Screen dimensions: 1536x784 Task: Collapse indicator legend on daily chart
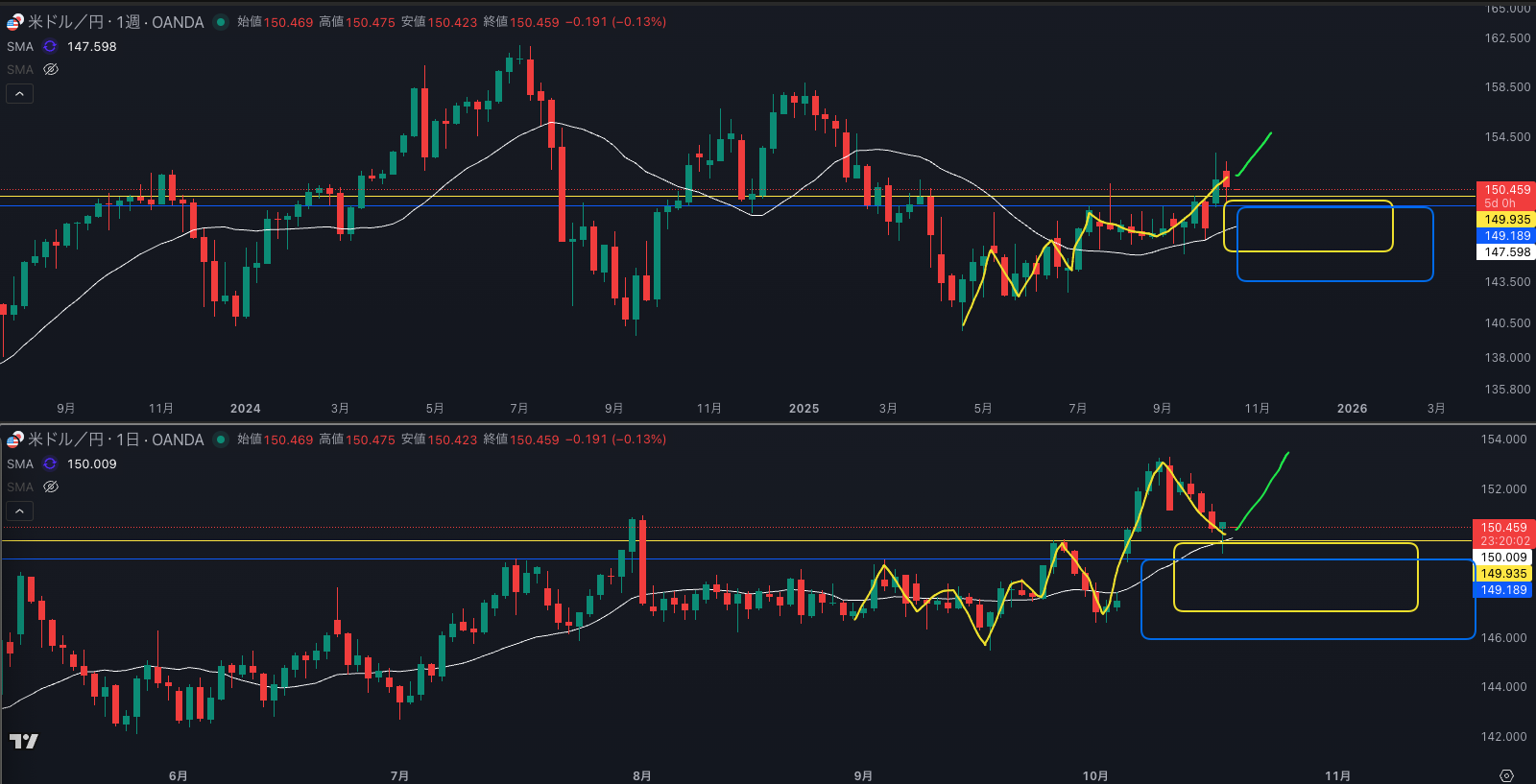(19, 511)
